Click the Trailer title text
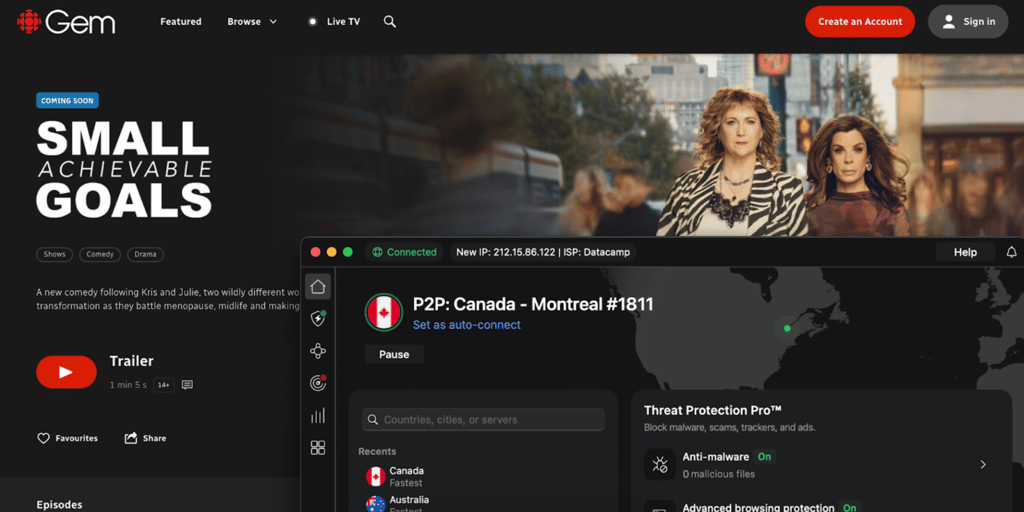The image size is (1024, 512). (x=131, y=361)
